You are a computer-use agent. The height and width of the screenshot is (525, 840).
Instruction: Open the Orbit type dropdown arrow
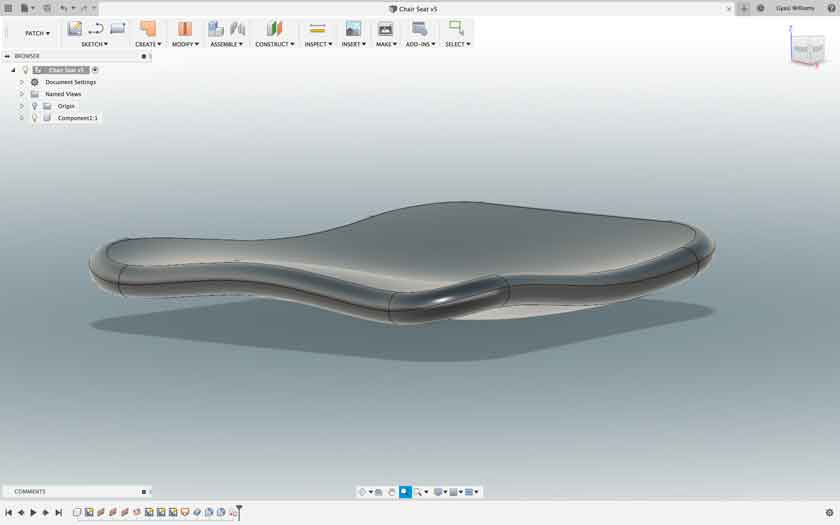click(x=370, y=492)
